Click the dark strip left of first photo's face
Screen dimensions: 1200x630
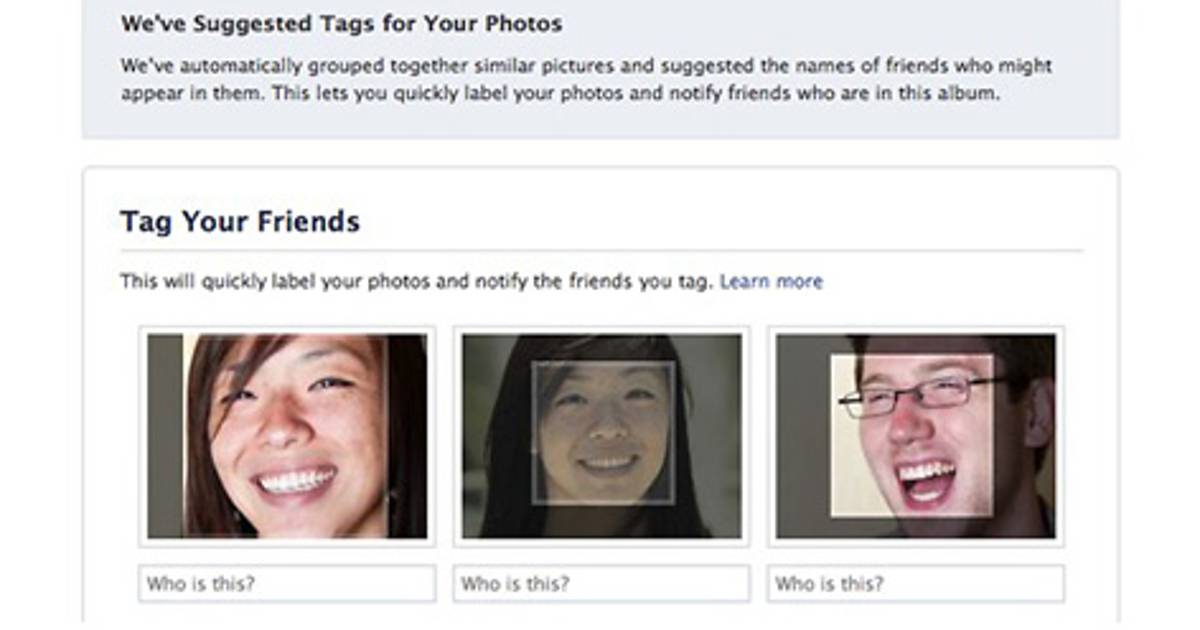pos(165,436)
